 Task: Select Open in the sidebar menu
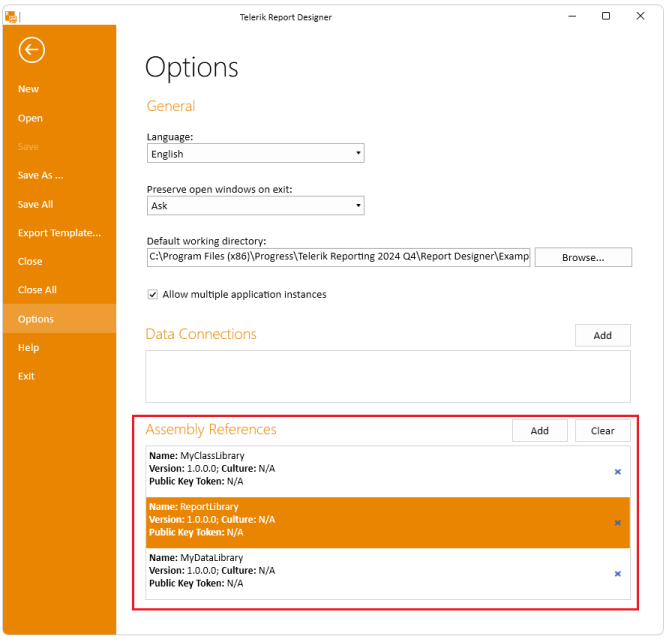(30, 118)
